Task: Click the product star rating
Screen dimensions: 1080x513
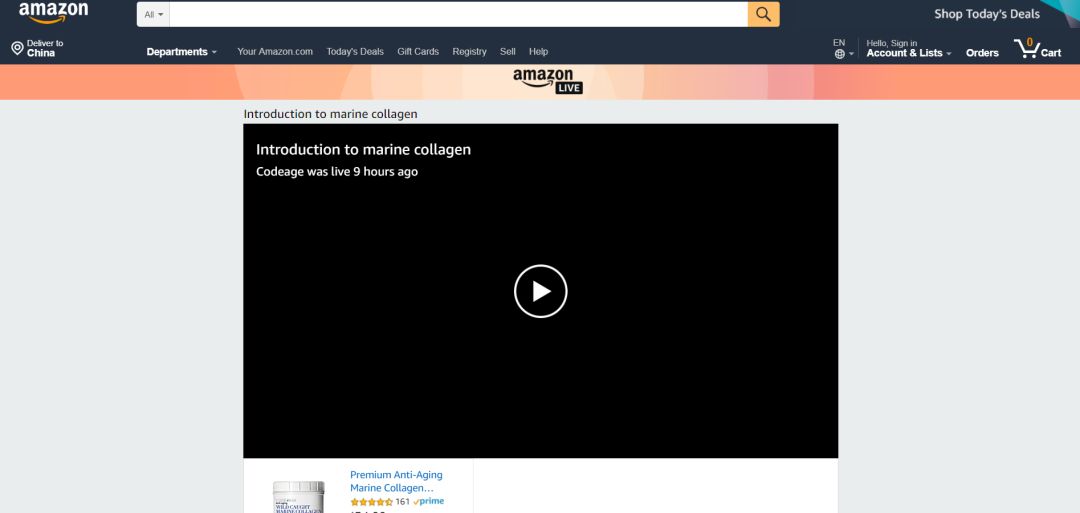Action: click(x=371, y=502)
